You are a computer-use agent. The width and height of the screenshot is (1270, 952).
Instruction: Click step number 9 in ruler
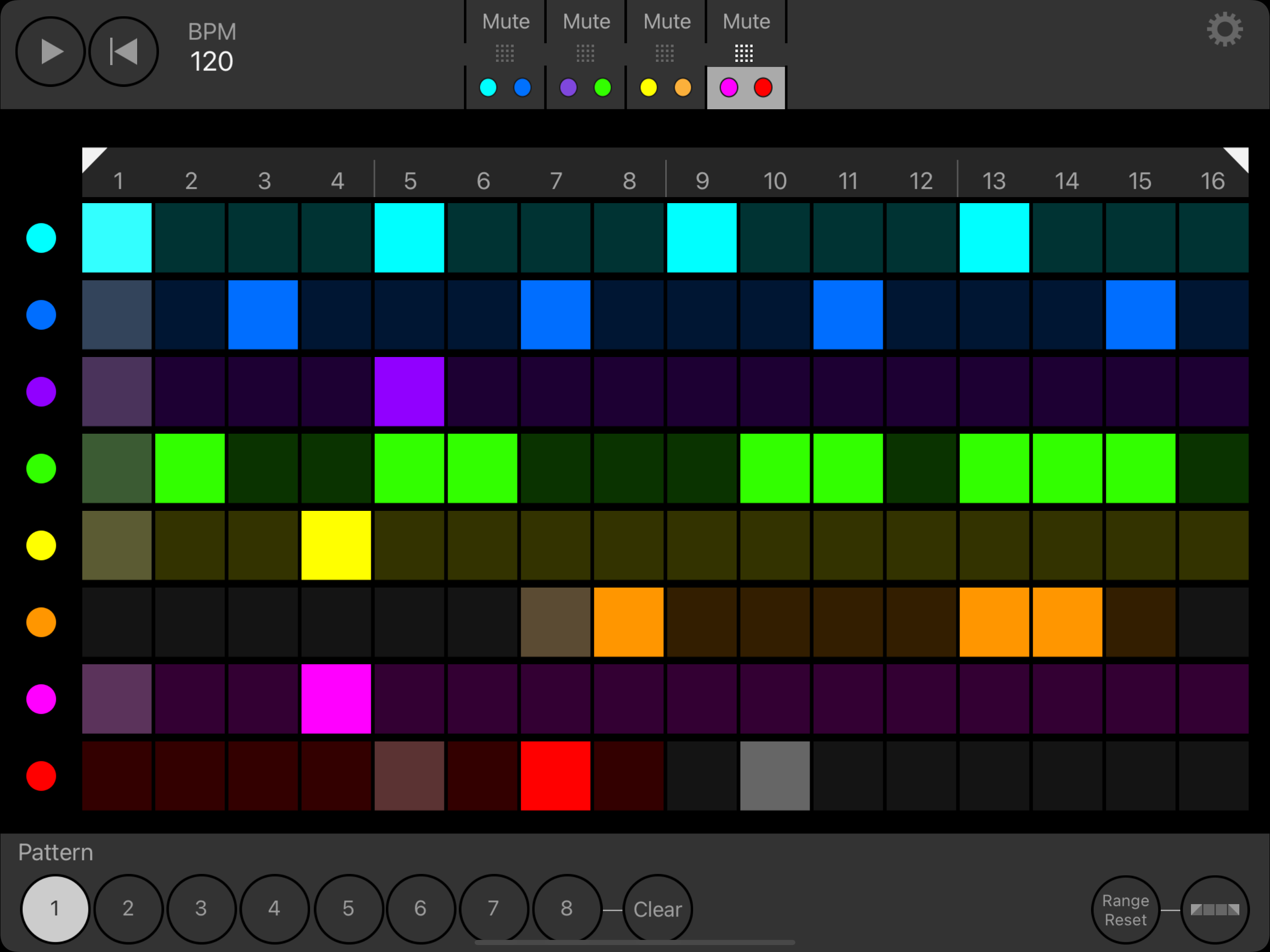[x=702, y=181]
